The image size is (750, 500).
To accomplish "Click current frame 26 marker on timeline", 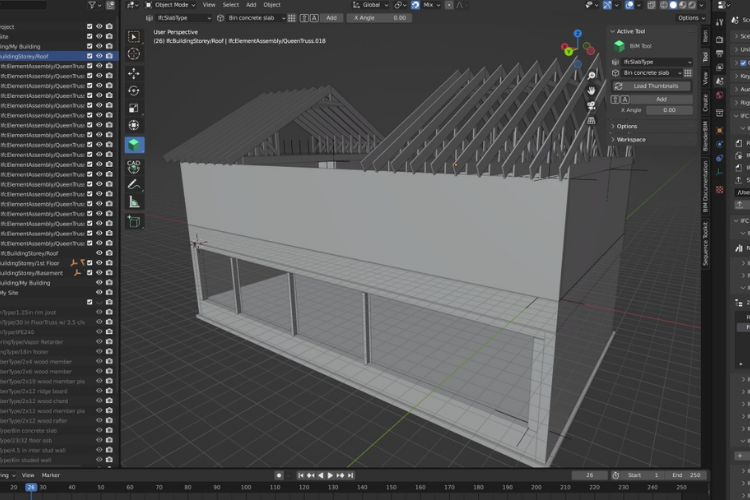I will (x=31, y=487).
